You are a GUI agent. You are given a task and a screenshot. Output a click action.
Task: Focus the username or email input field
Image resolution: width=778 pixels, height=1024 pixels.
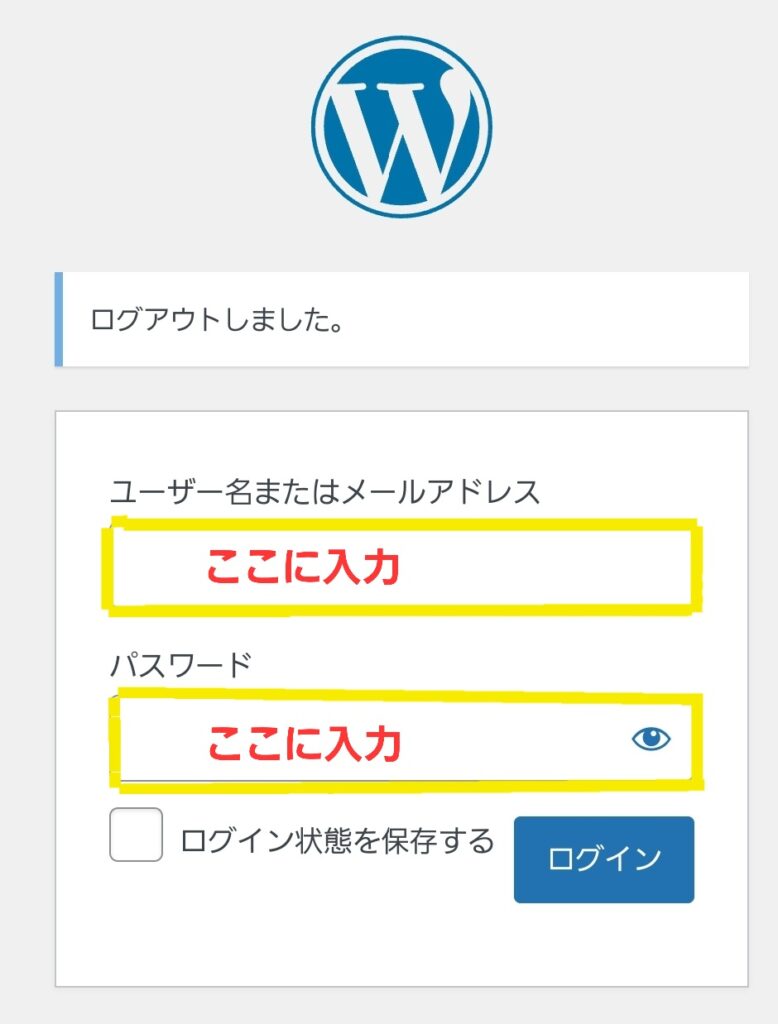pos(402,567)
